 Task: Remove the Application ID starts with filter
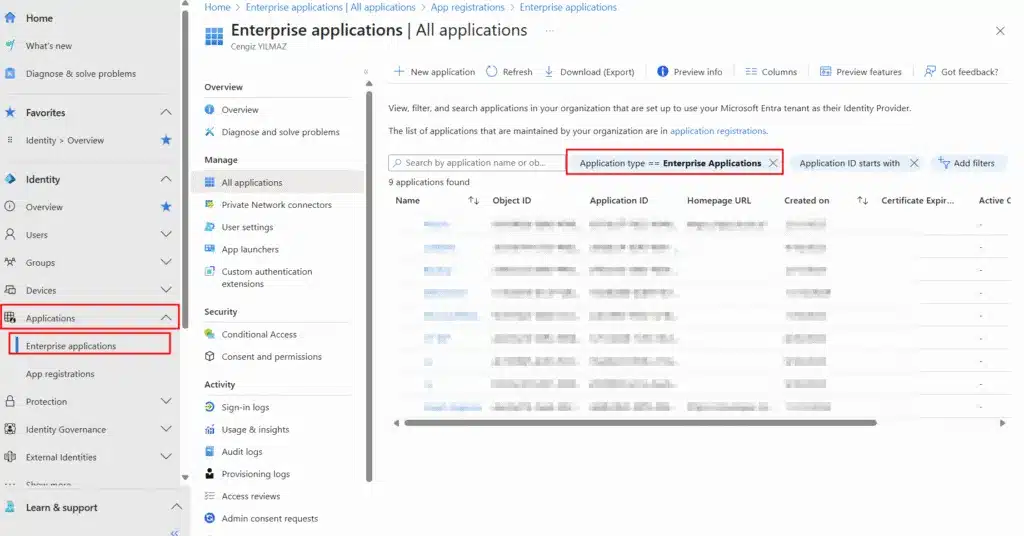tap(914, 163)
